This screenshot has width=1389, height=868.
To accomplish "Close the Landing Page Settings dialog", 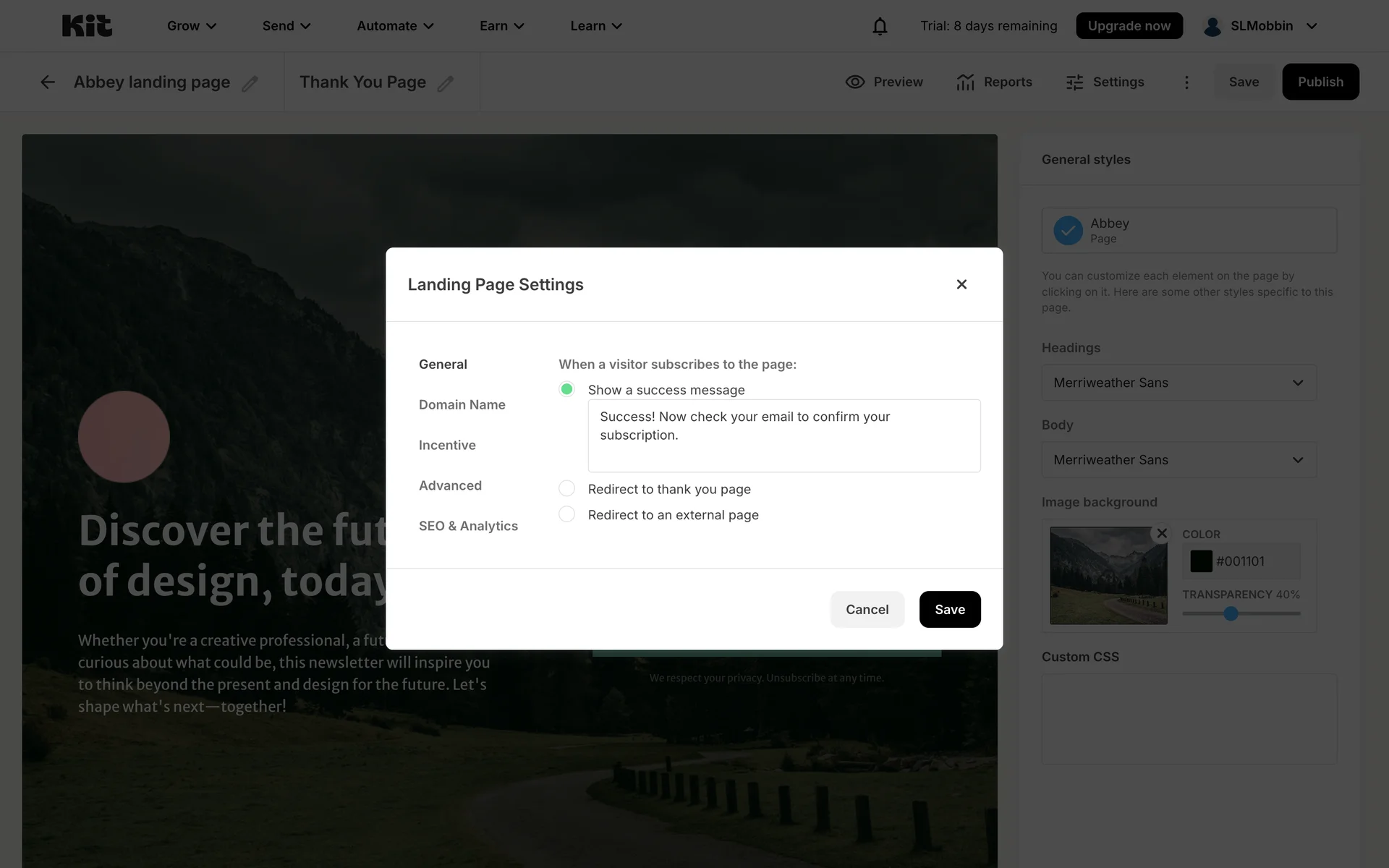I will click(961, 284).
